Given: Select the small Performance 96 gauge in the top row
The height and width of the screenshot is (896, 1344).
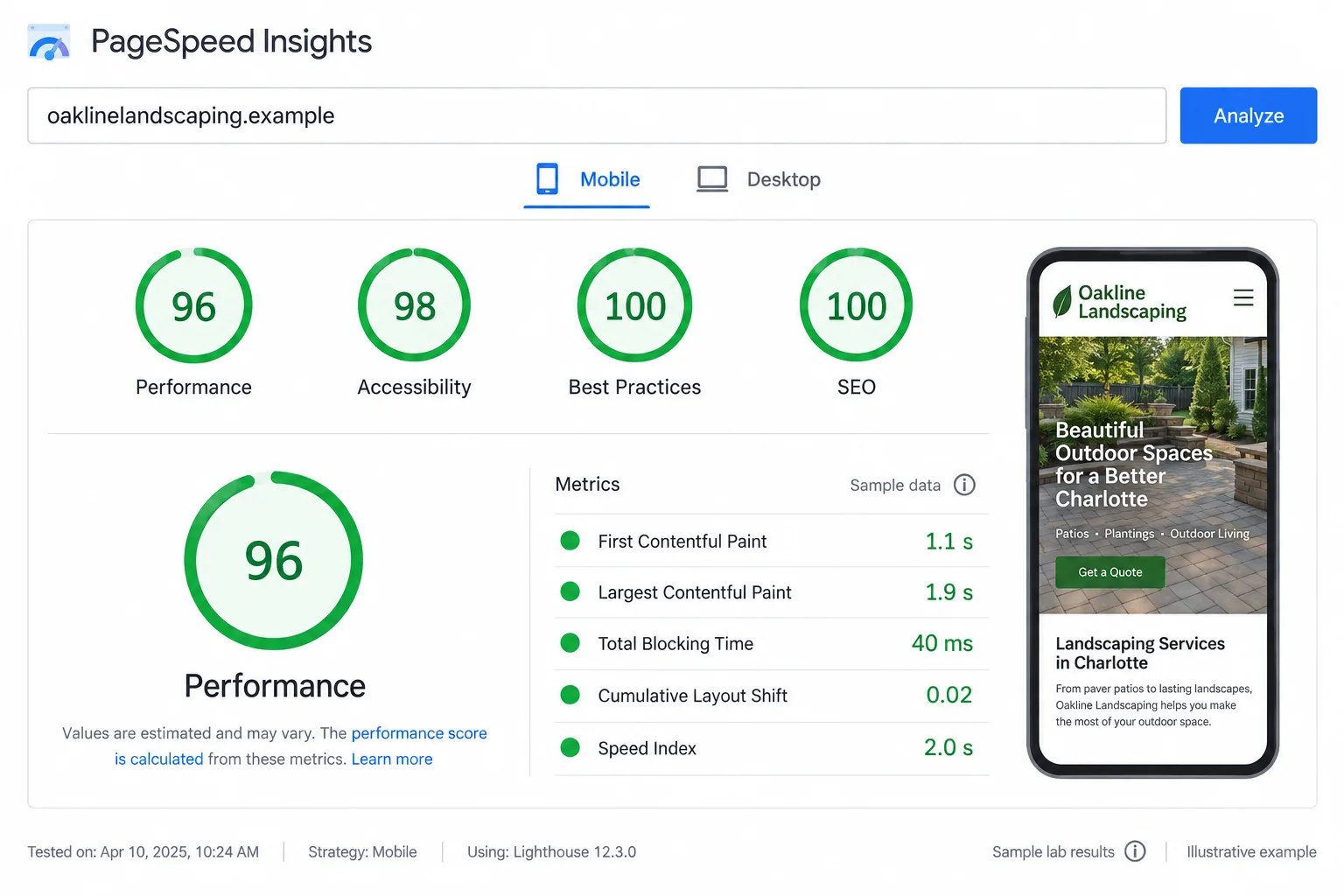Looking at the screenshot, I should pos(193,305).
